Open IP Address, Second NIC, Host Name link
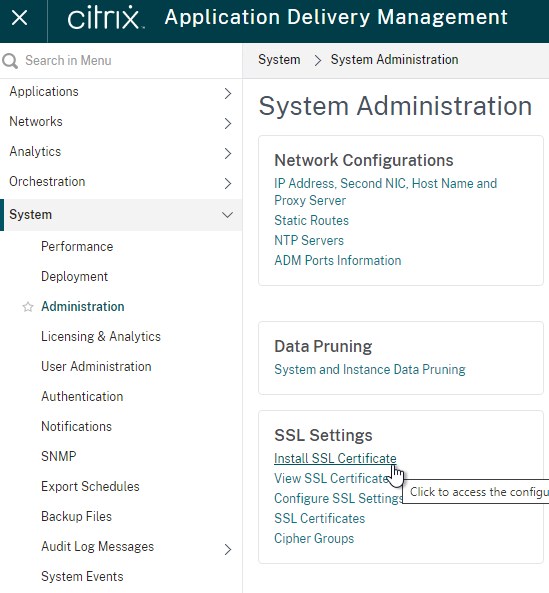 [386, 192]
